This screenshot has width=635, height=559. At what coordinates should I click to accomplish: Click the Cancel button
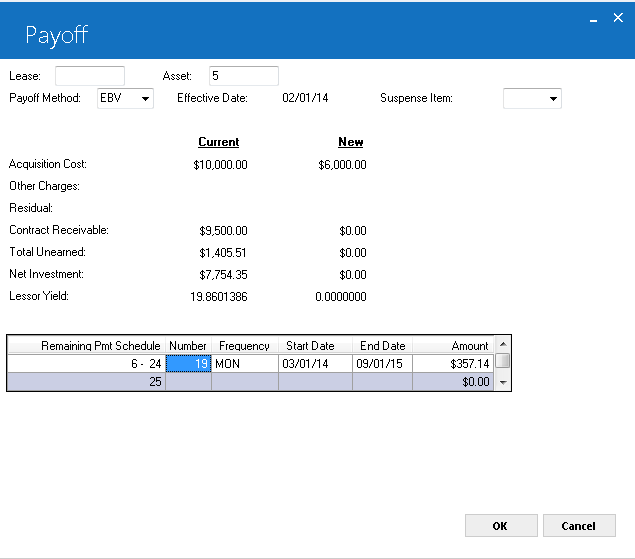(579, 525)
